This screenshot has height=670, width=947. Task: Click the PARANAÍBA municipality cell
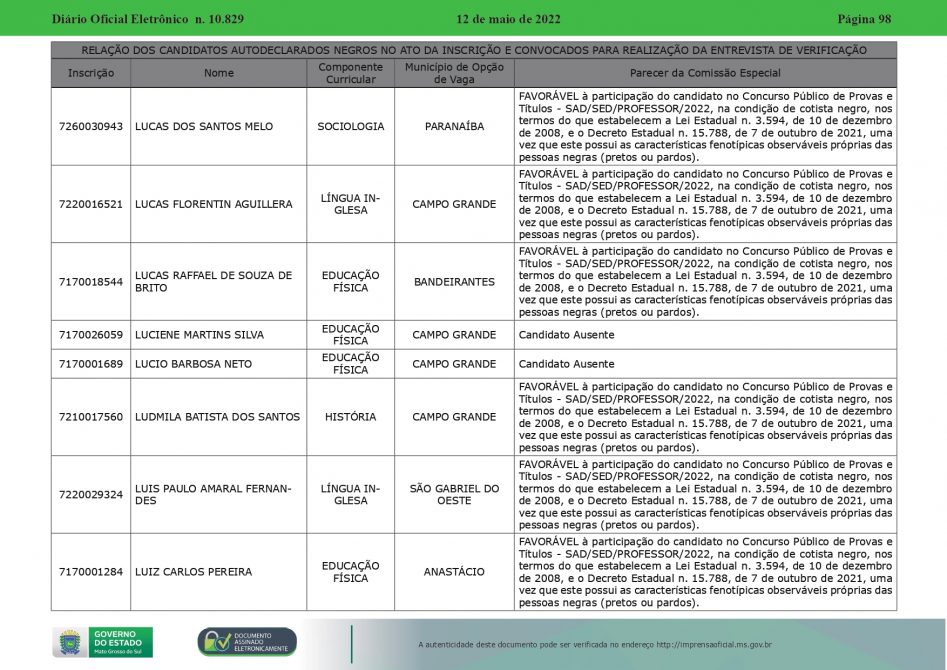454,127
